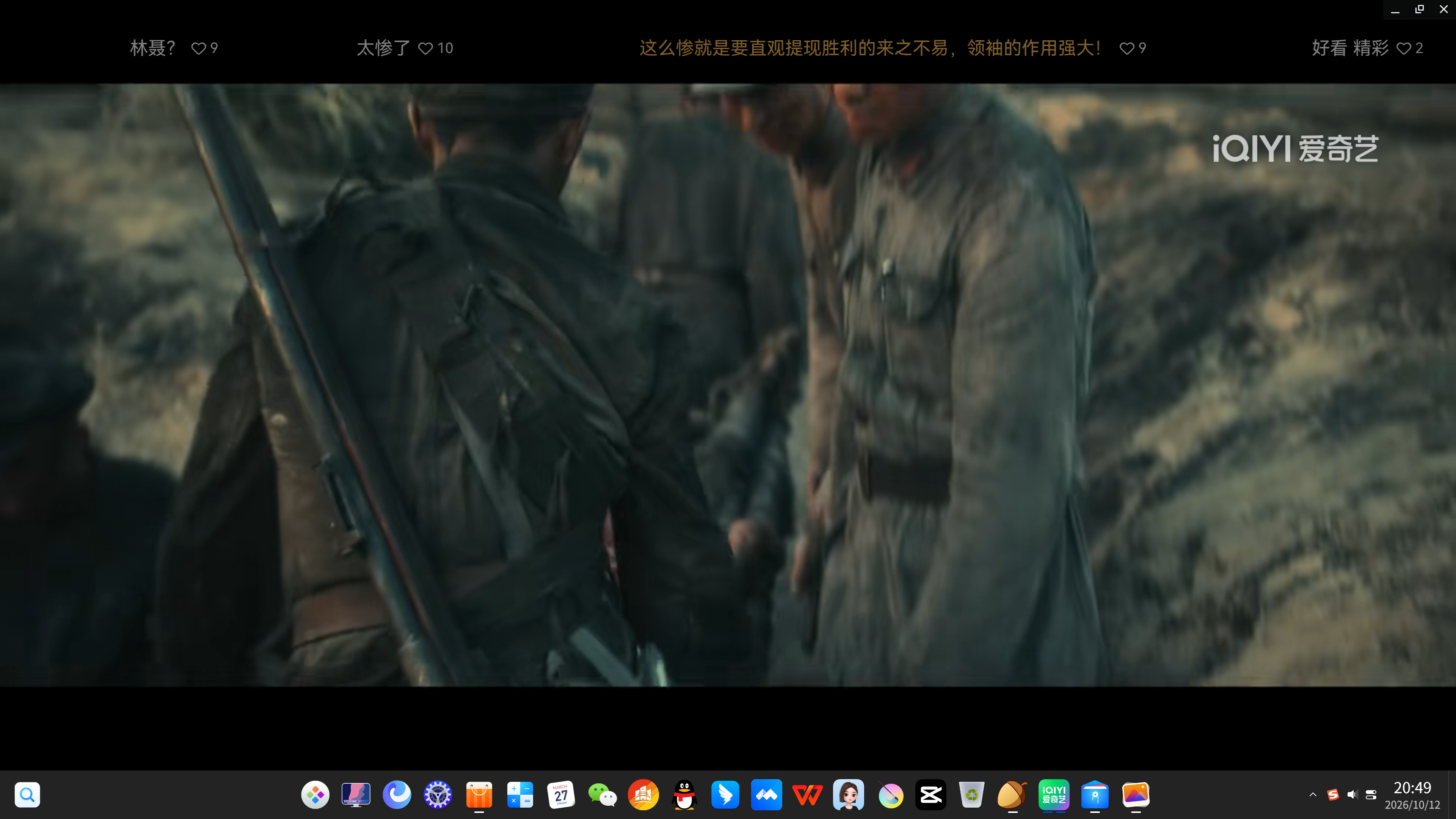Switch to iQIYI app in the dock
Viewport: 1456px width, 819px height.
coord(1054,795)
